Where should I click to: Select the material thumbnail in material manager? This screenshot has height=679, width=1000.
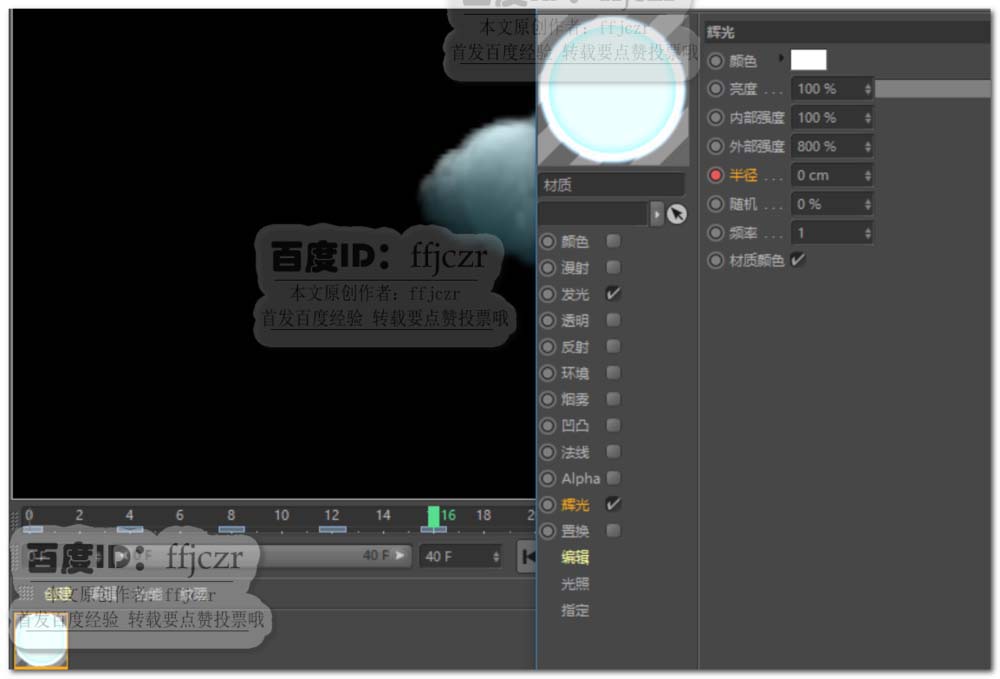(41, 641)
